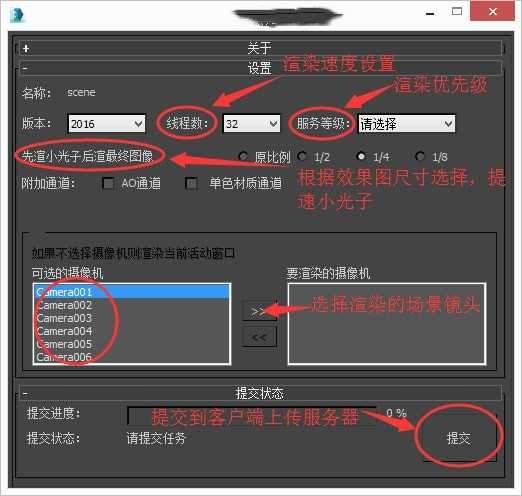Click the 请提交任务 status text

click(156, 438)
